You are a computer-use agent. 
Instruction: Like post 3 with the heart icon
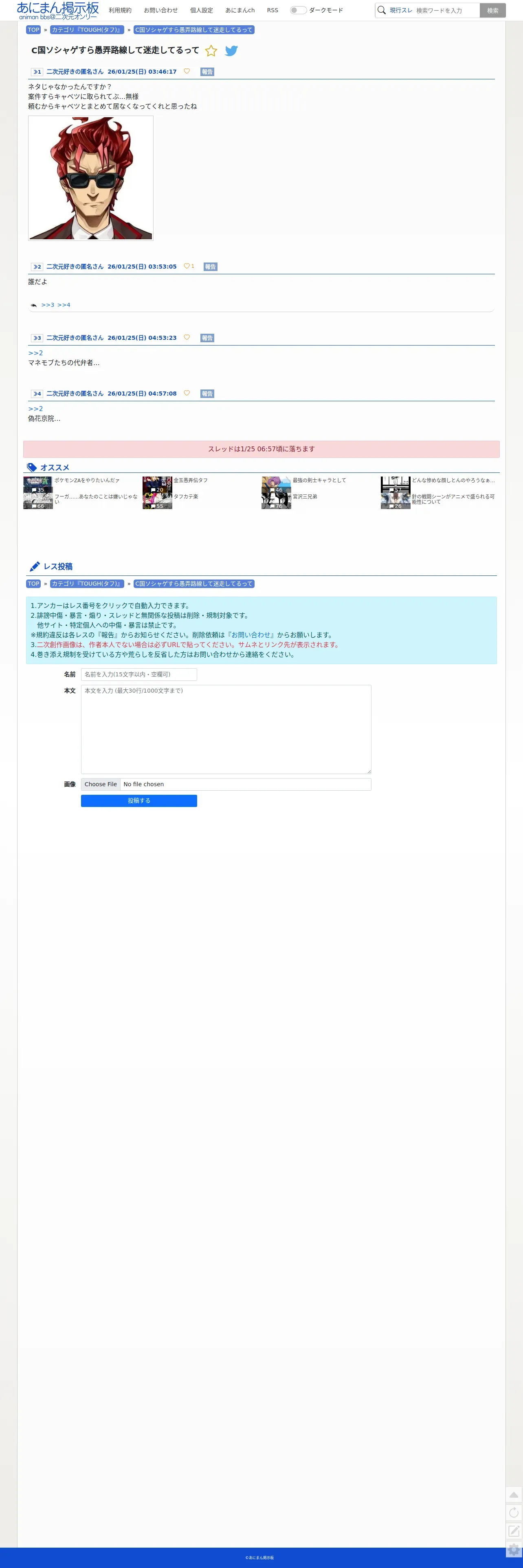187,337
